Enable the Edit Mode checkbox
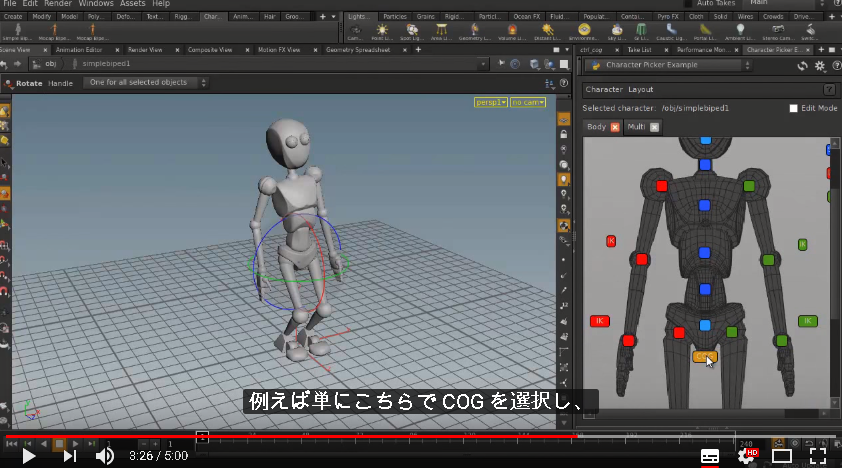The height and width of the screenshot is (468, 842). 793,108
